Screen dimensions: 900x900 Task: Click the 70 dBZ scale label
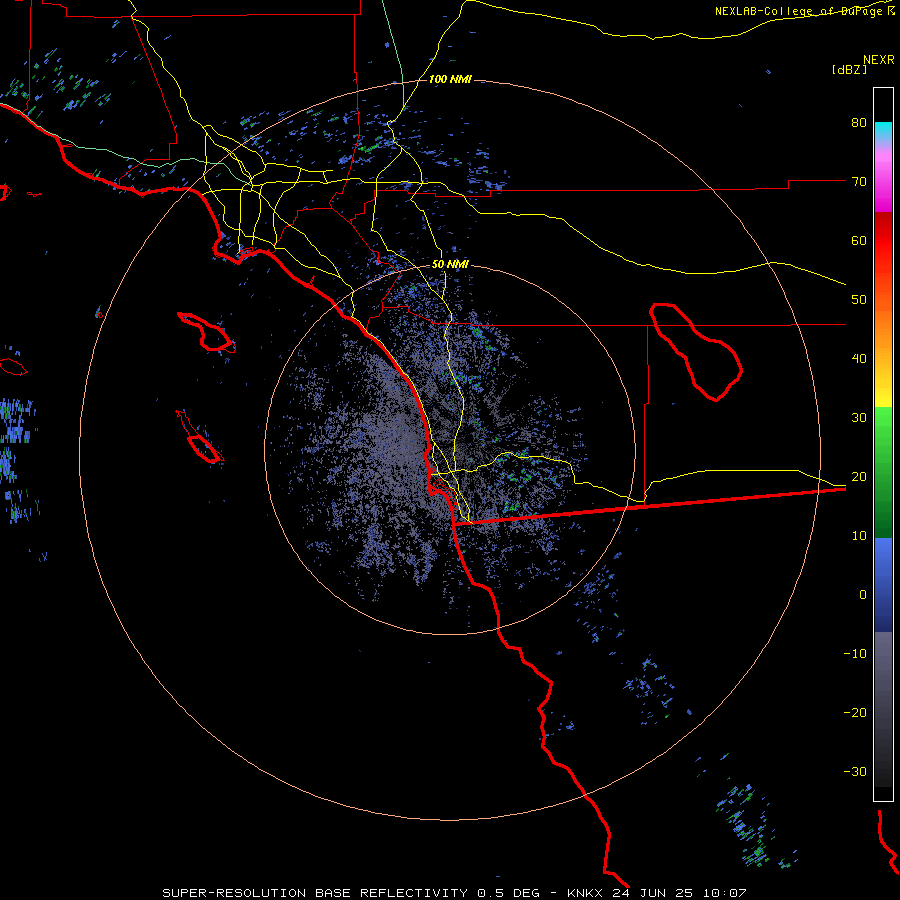coord(859,182)
